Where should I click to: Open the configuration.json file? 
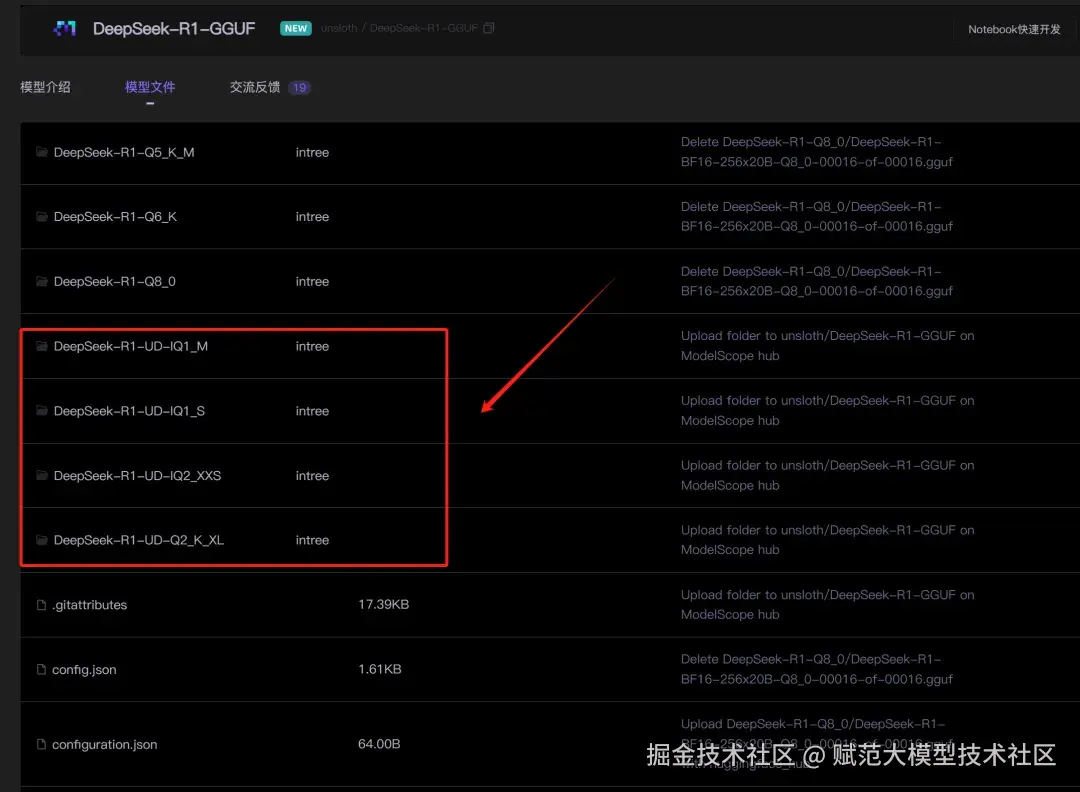[105, 744]
